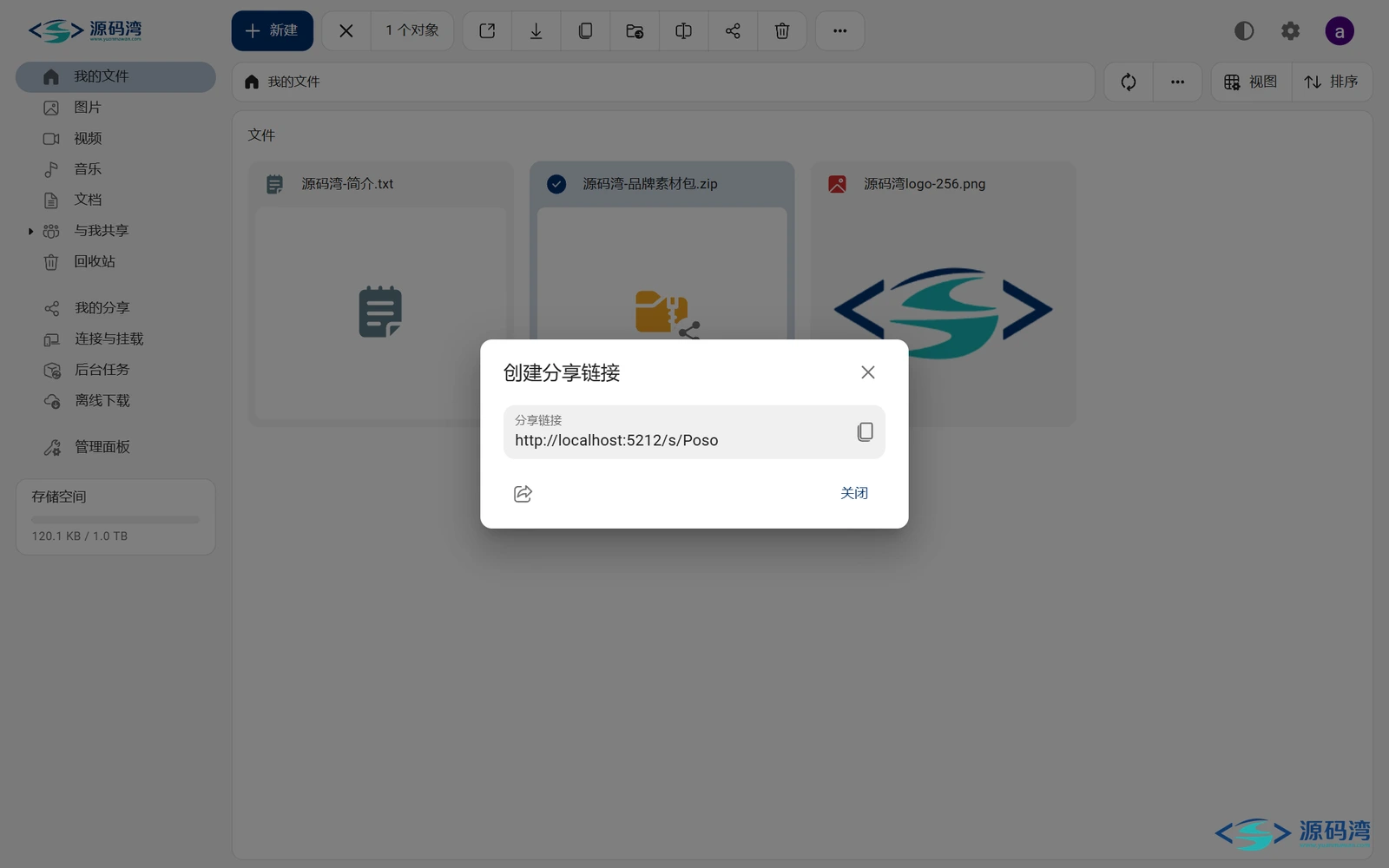Open the more actions menu in the top toolbar

point(839,31)
